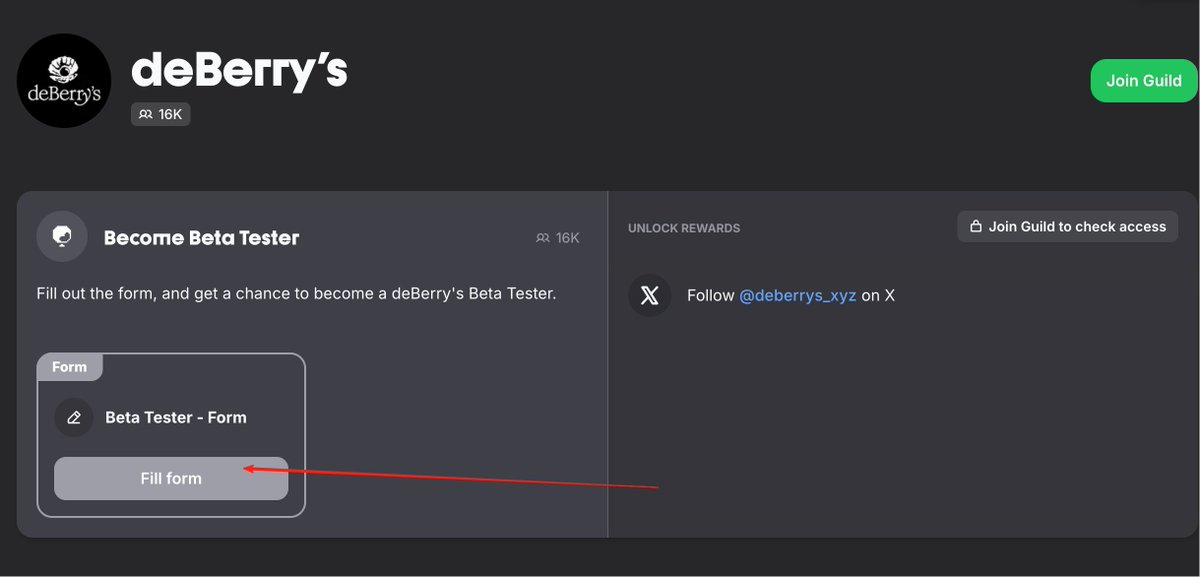Select the deBerry's guild title
This screenshot has height=577, width=1200.
pos(239,71)
